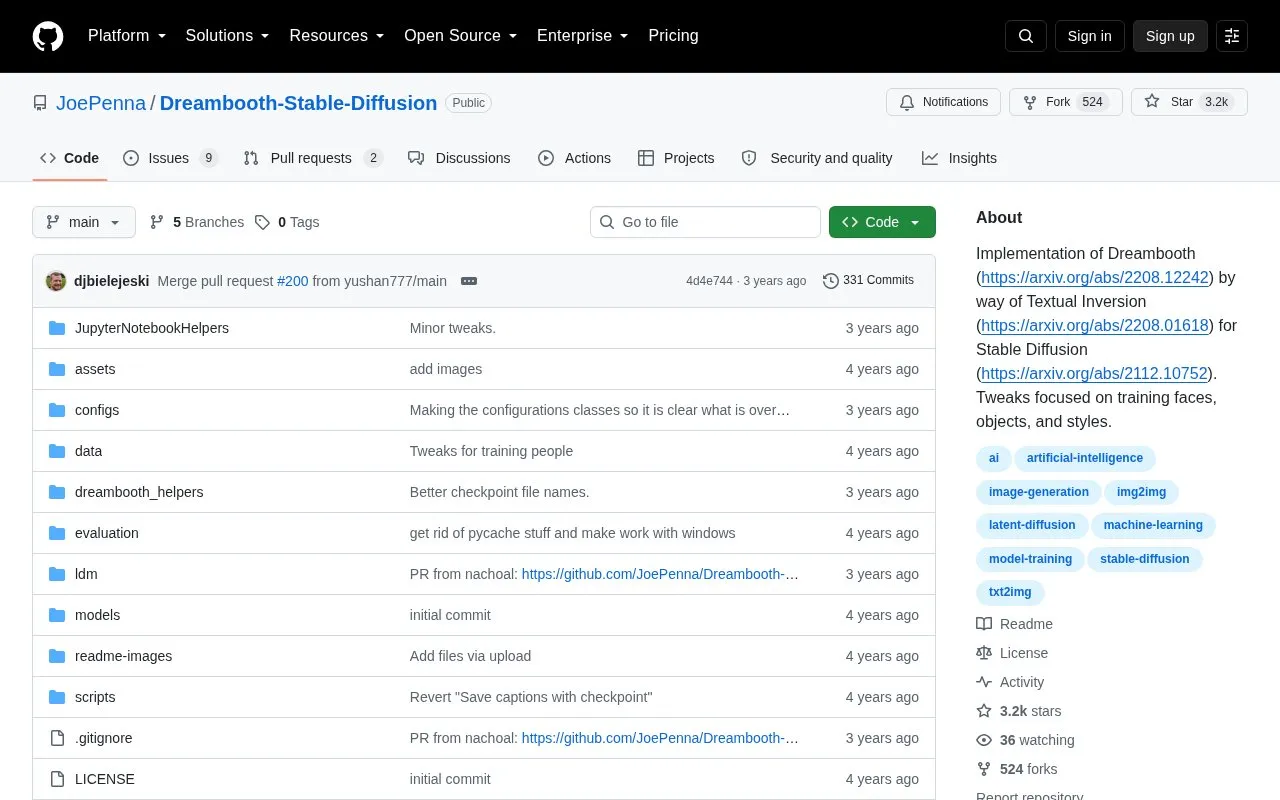The width and height of the screenshot is (1280, 800).
Task: Open the License scale link in About
Action: click(x=1012, y=653)
